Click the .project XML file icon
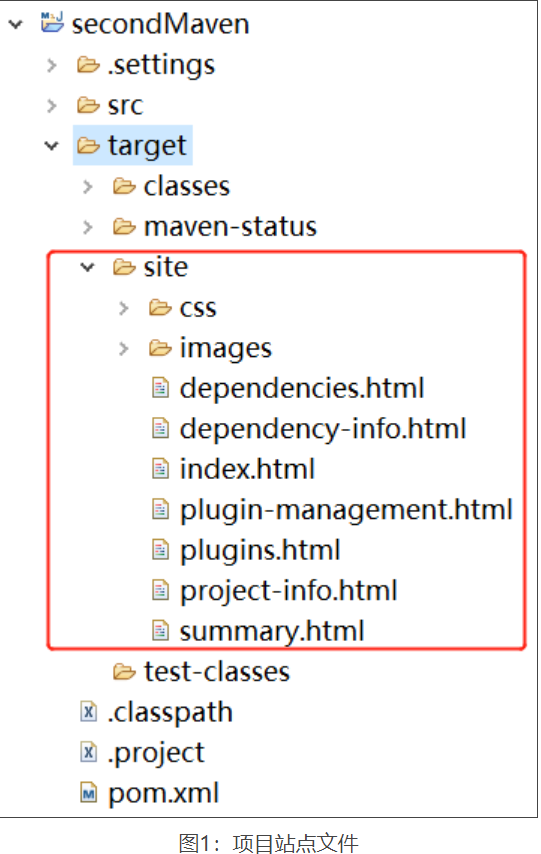Screen dimensions: 541x854 (88, 752)
